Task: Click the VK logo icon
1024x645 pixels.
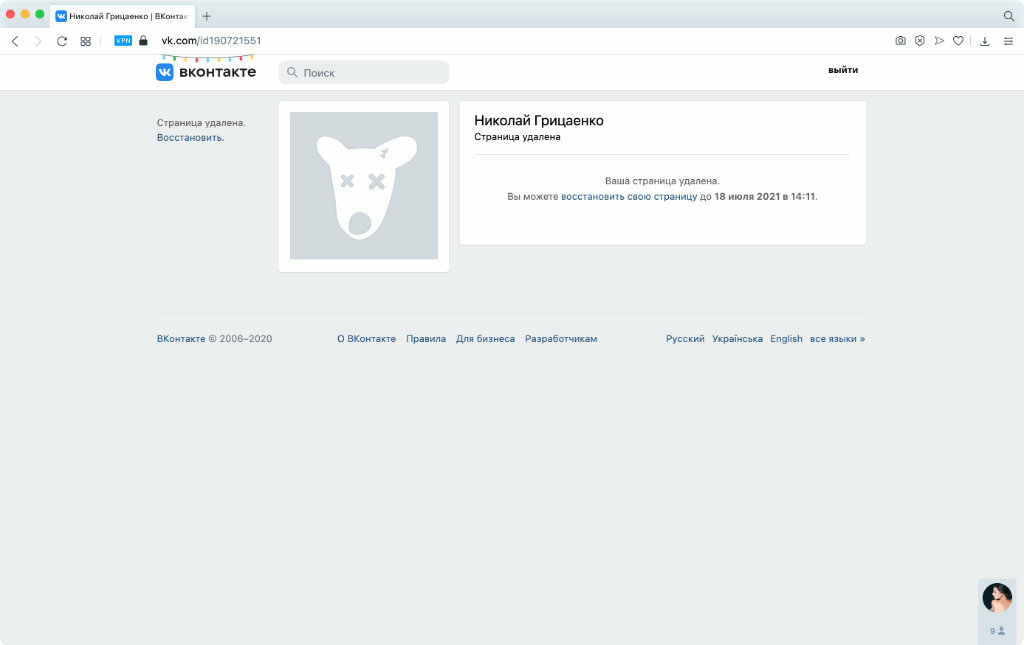Action: click(165, 72)
